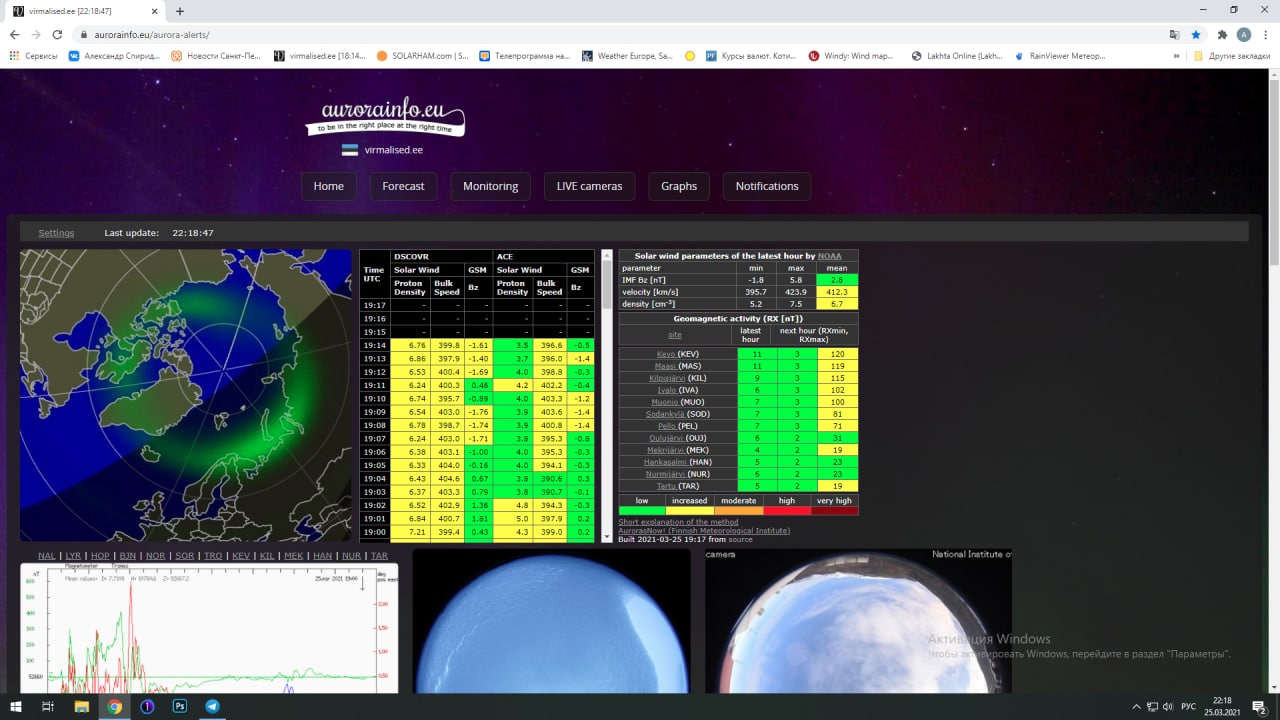Open the volume control in system tray

pyautogui.click(x=1169, y=706)
